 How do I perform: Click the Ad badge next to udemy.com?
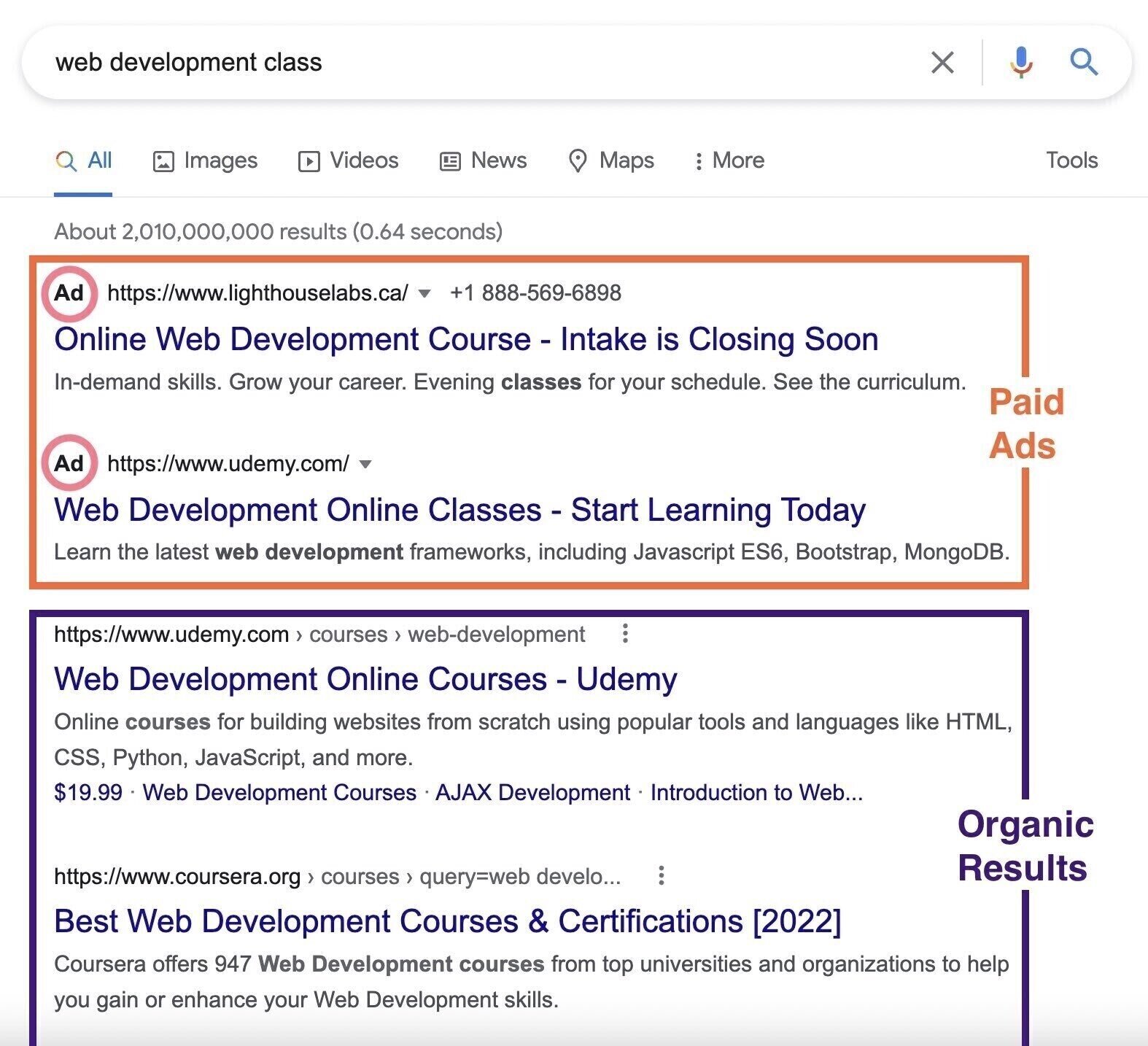[69, 463]
